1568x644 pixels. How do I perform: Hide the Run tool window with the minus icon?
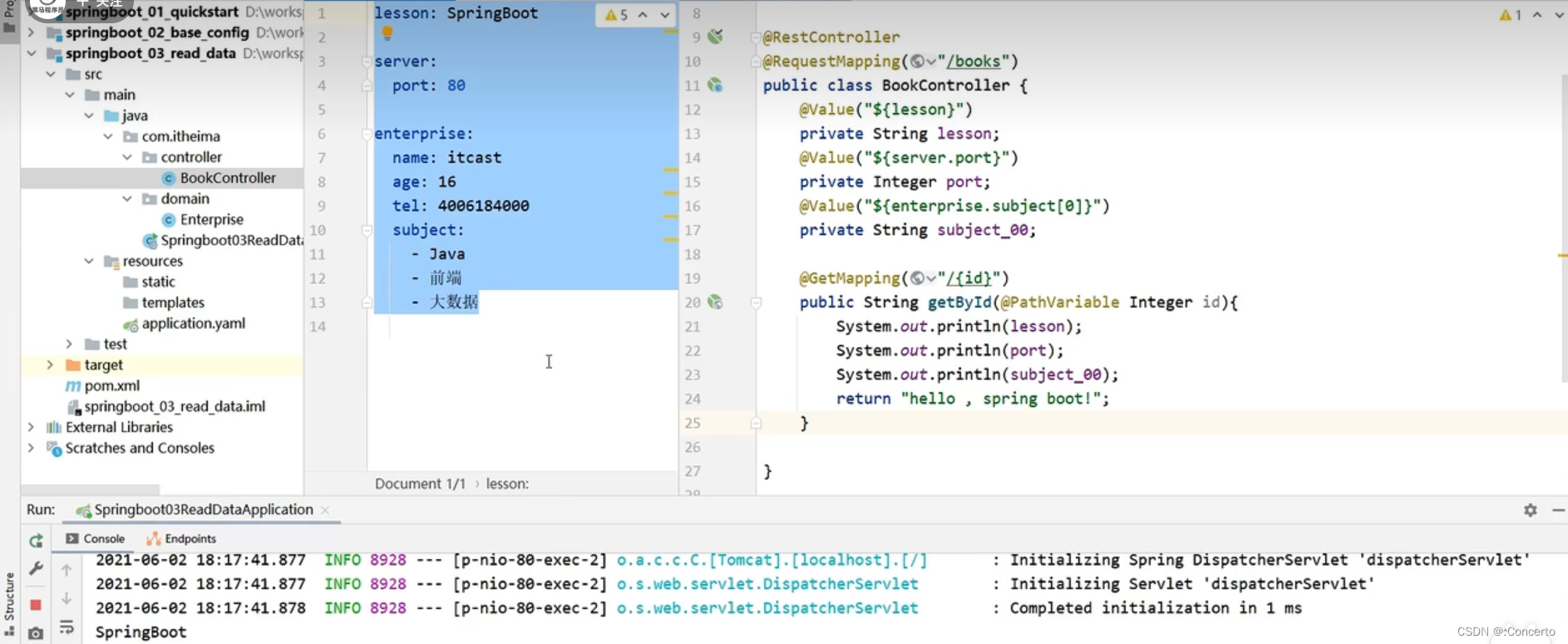[1559, 510]
